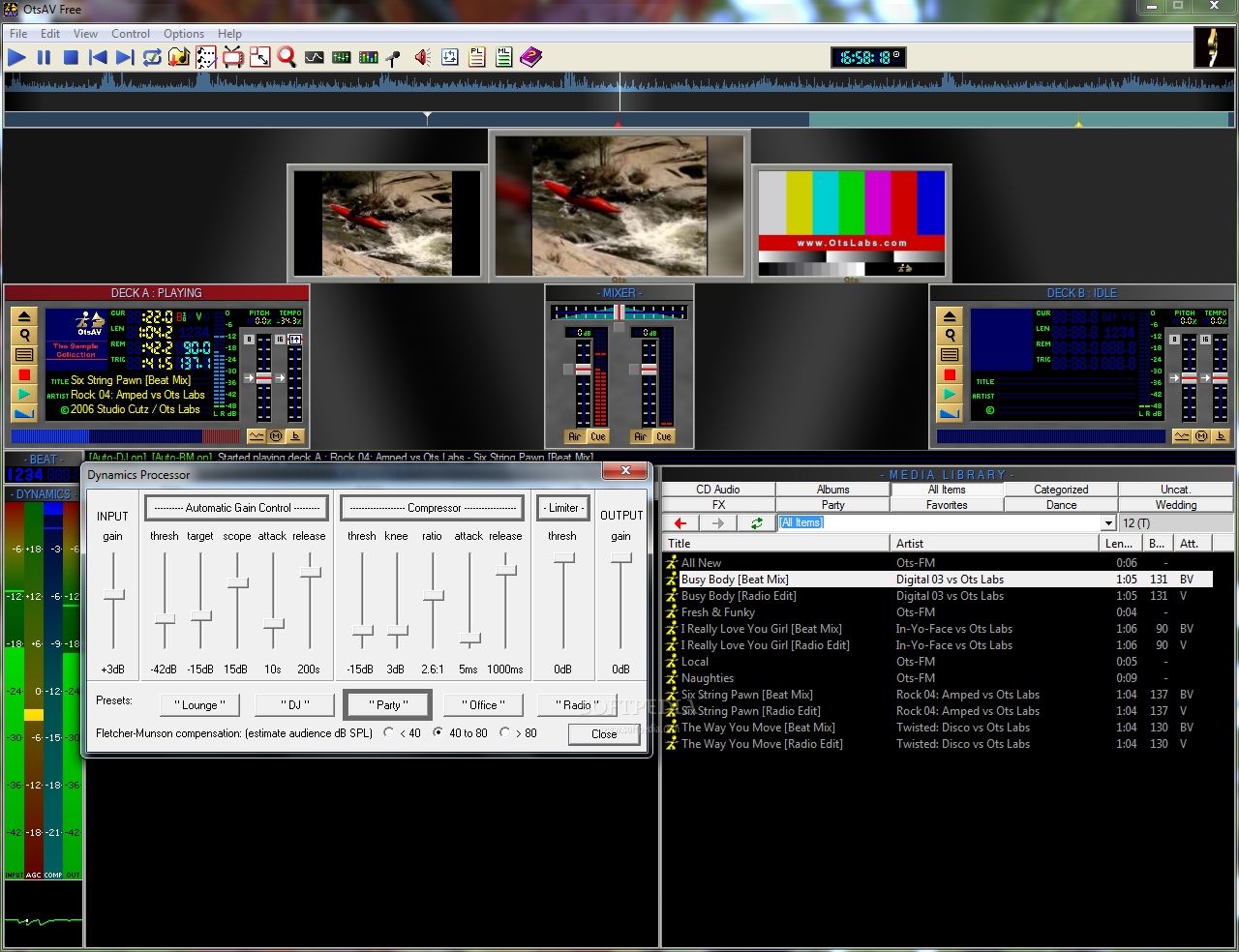Click the Compressor ratio slider handle
Screen dimensions: 1239x952
[x=434, y=595]
